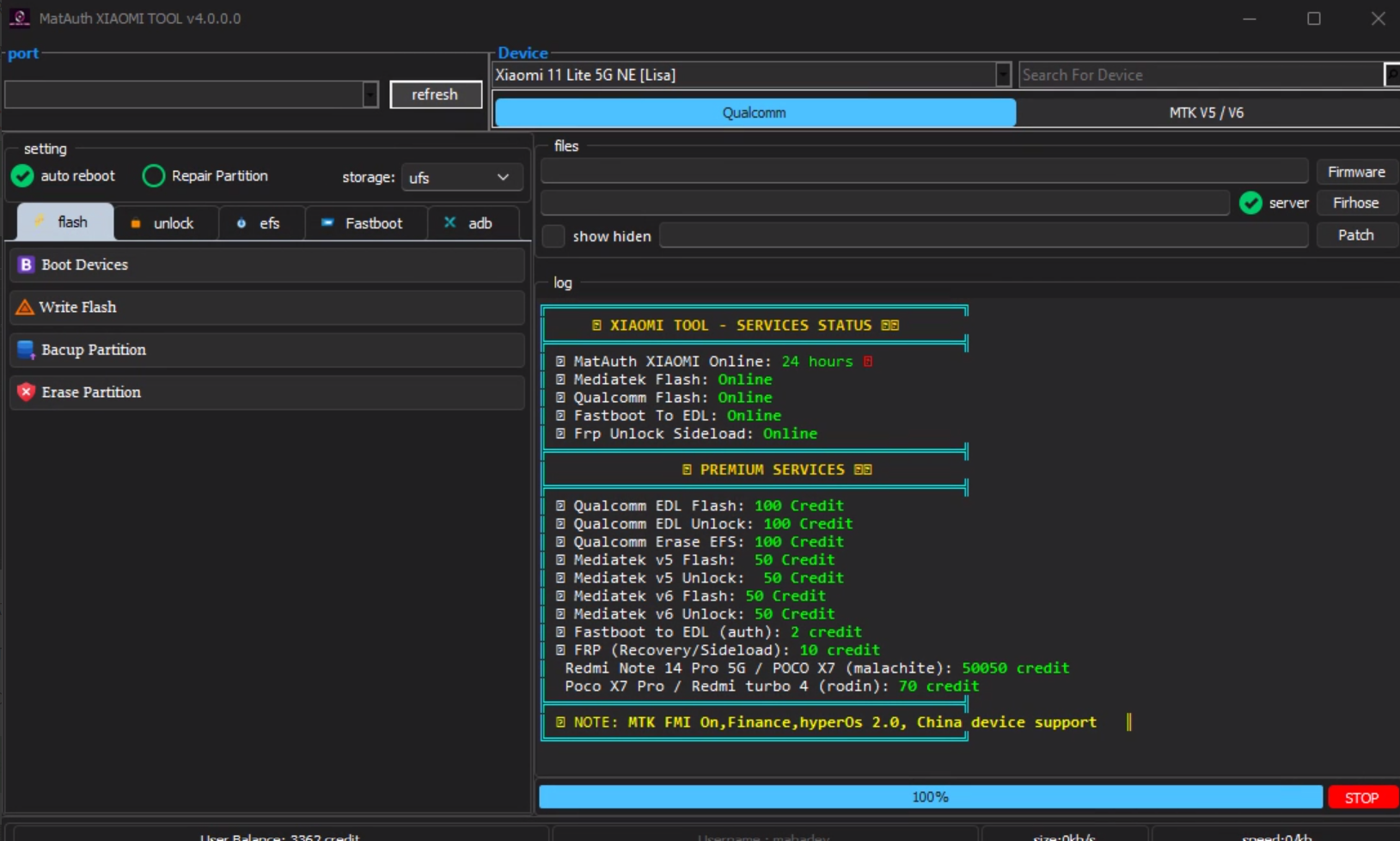Viewport: 1400px width, 841px height.
Task: Click the User Balance status text
Action: (280, 836)
